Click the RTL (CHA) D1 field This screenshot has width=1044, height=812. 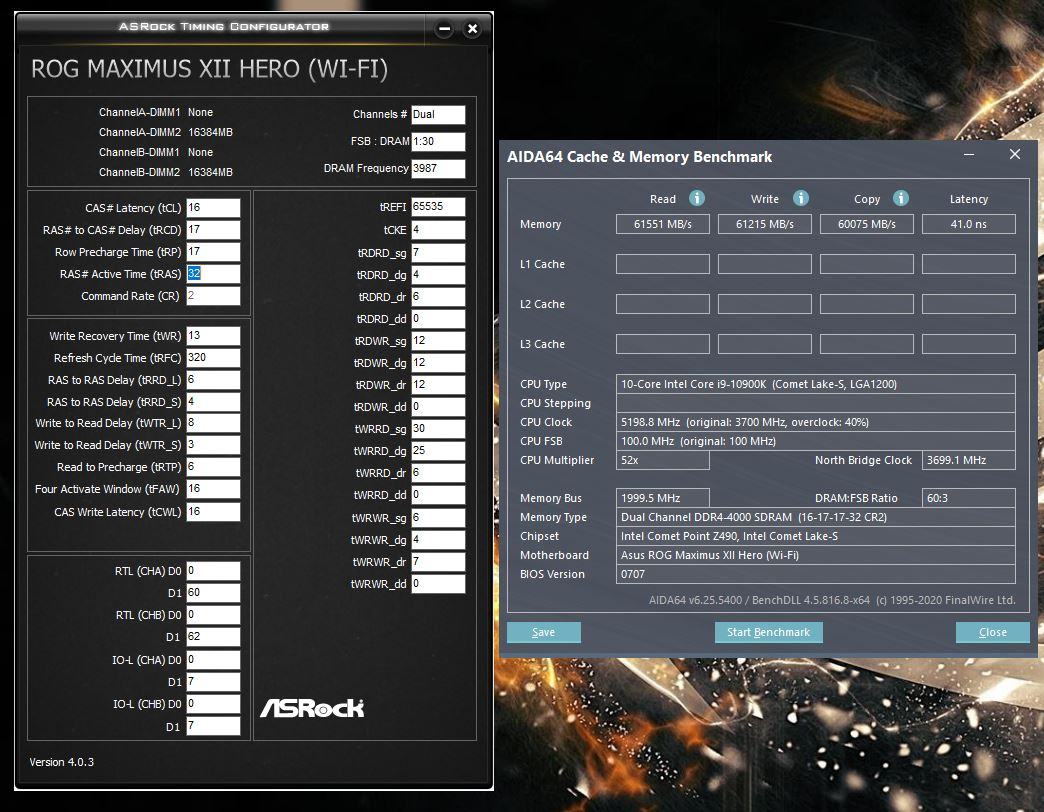(x=213, y=592)
